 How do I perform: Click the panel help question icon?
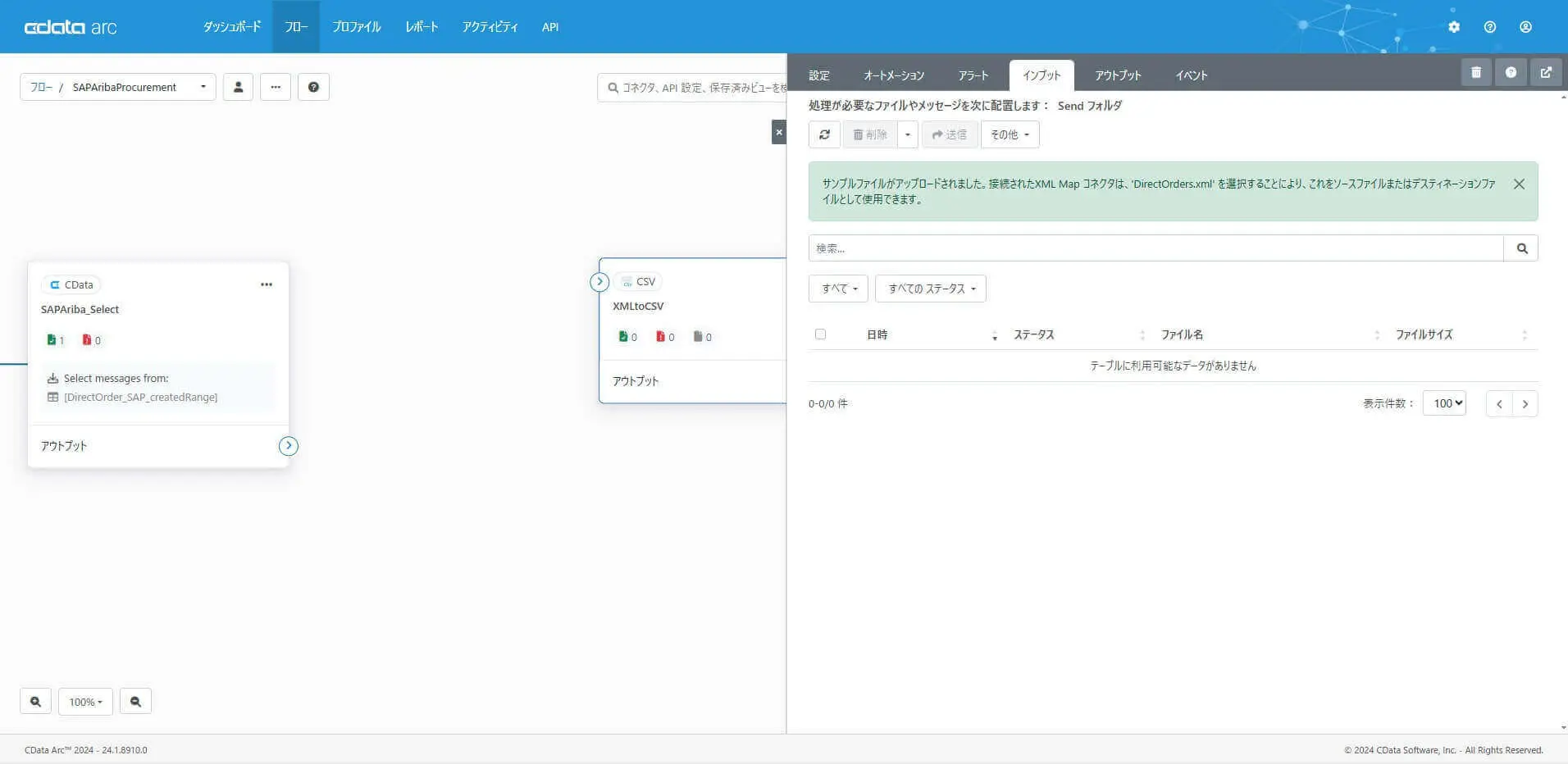click(1511, 72)
